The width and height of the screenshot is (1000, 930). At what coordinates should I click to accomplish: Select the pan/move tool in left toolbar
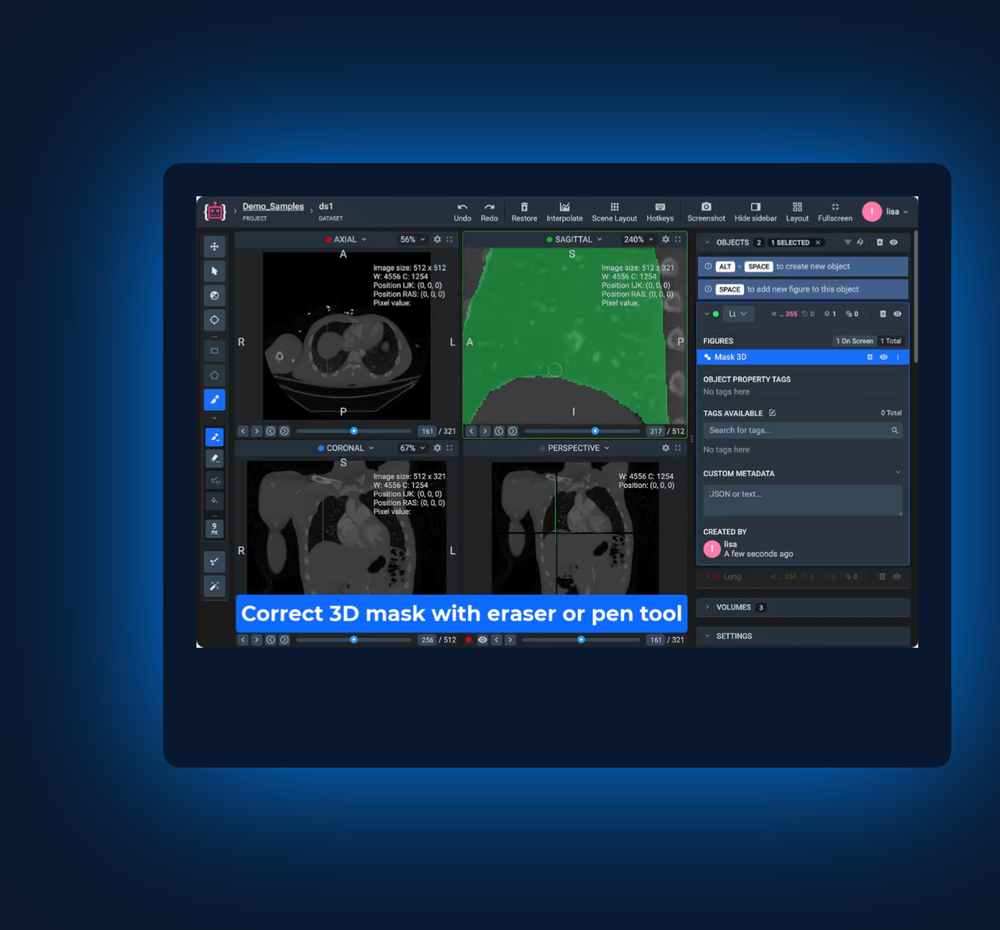click(214, 246)
